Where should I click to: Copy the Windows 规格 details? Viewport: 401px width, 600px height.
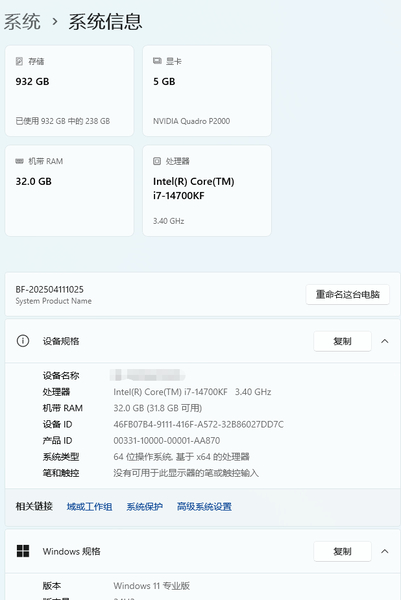pyautogui.click(x=342, y=551)
